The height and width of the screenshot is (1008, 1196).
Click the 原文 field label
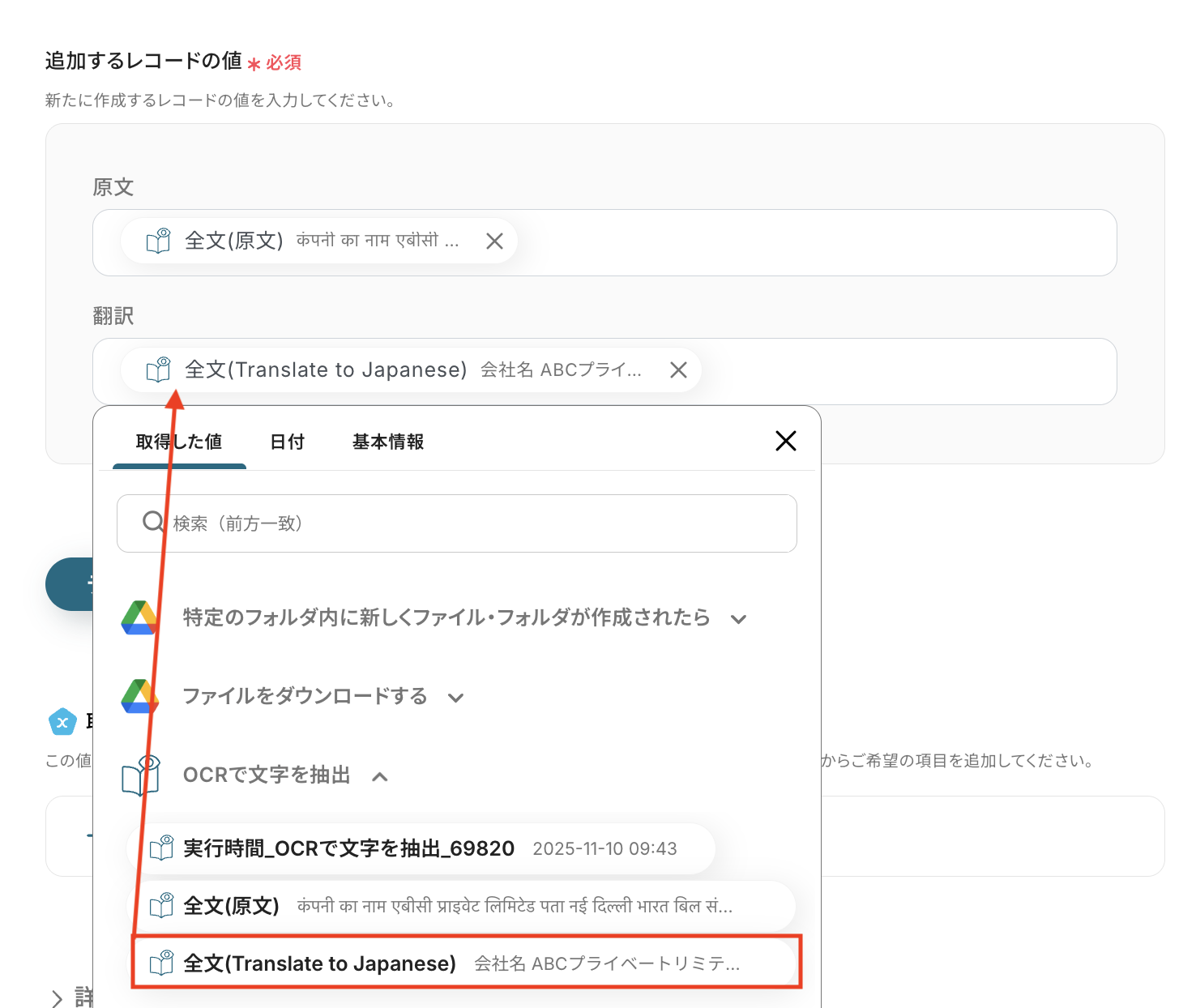tap(113, 187)
